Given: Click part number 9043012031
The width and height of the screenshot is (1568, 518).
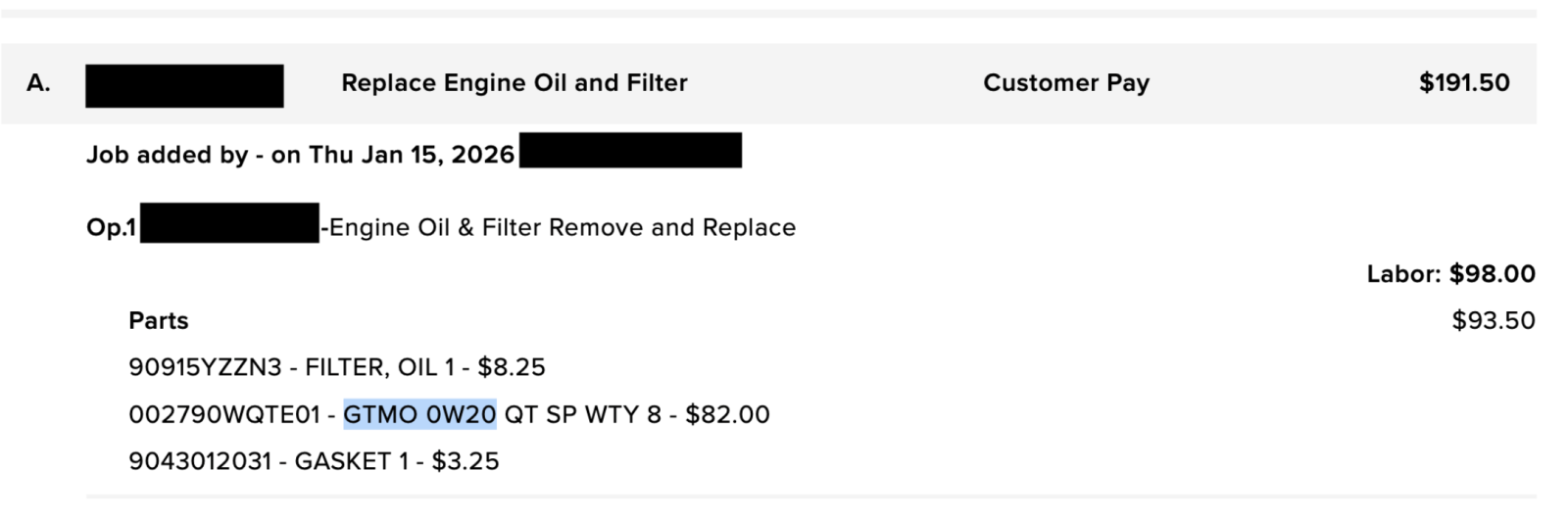Looking at the screenshot, I should (x=200, y=461).
